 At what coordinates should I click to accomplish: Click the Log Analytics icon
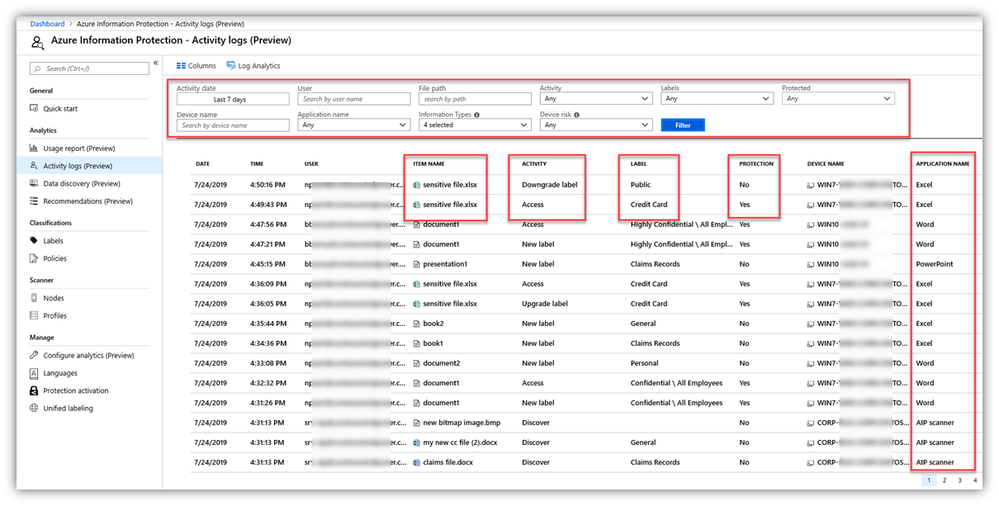click(x=231, y=66)
